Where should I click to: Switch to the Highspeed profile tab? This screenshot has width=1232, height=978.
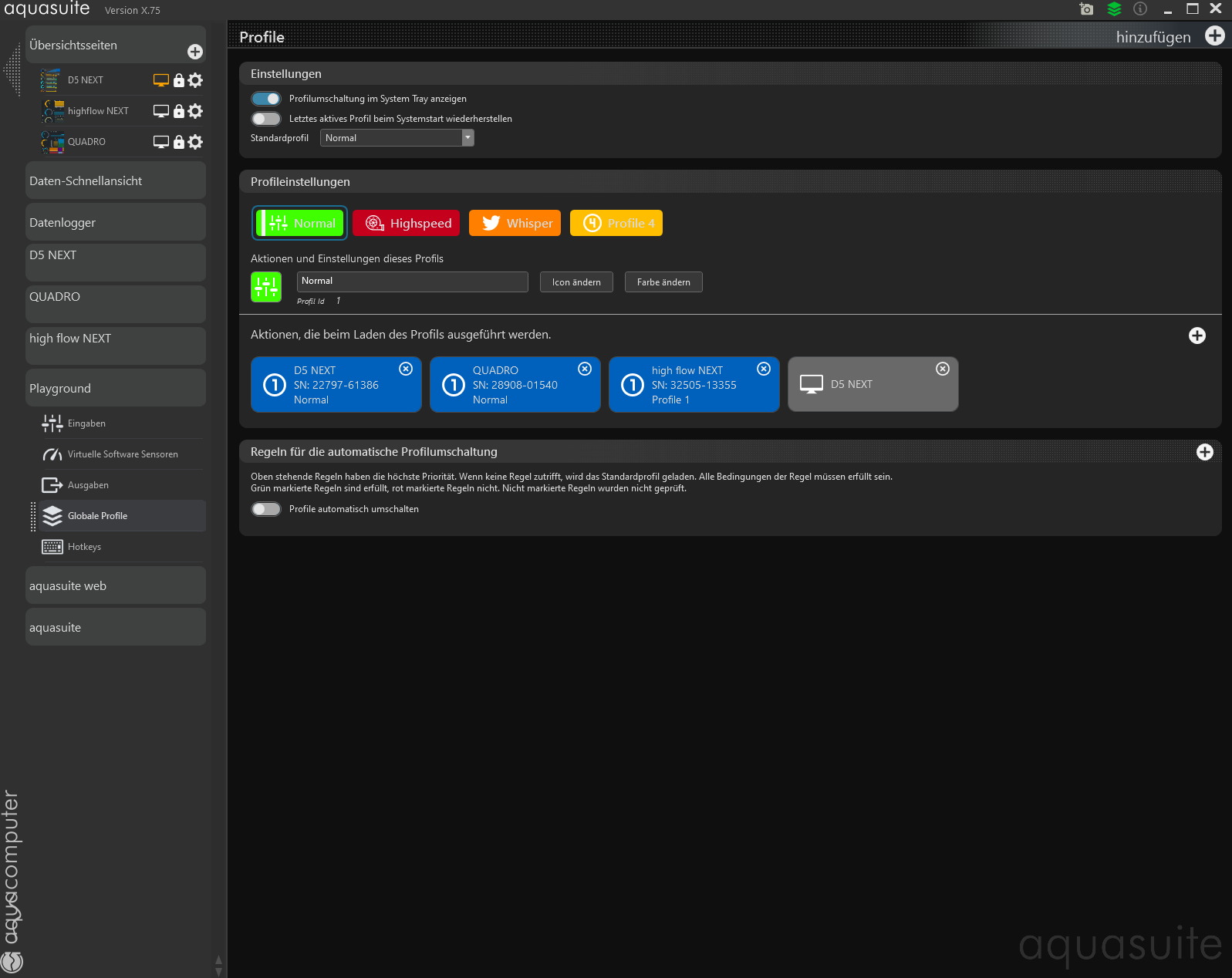click(x=407, y=224)
